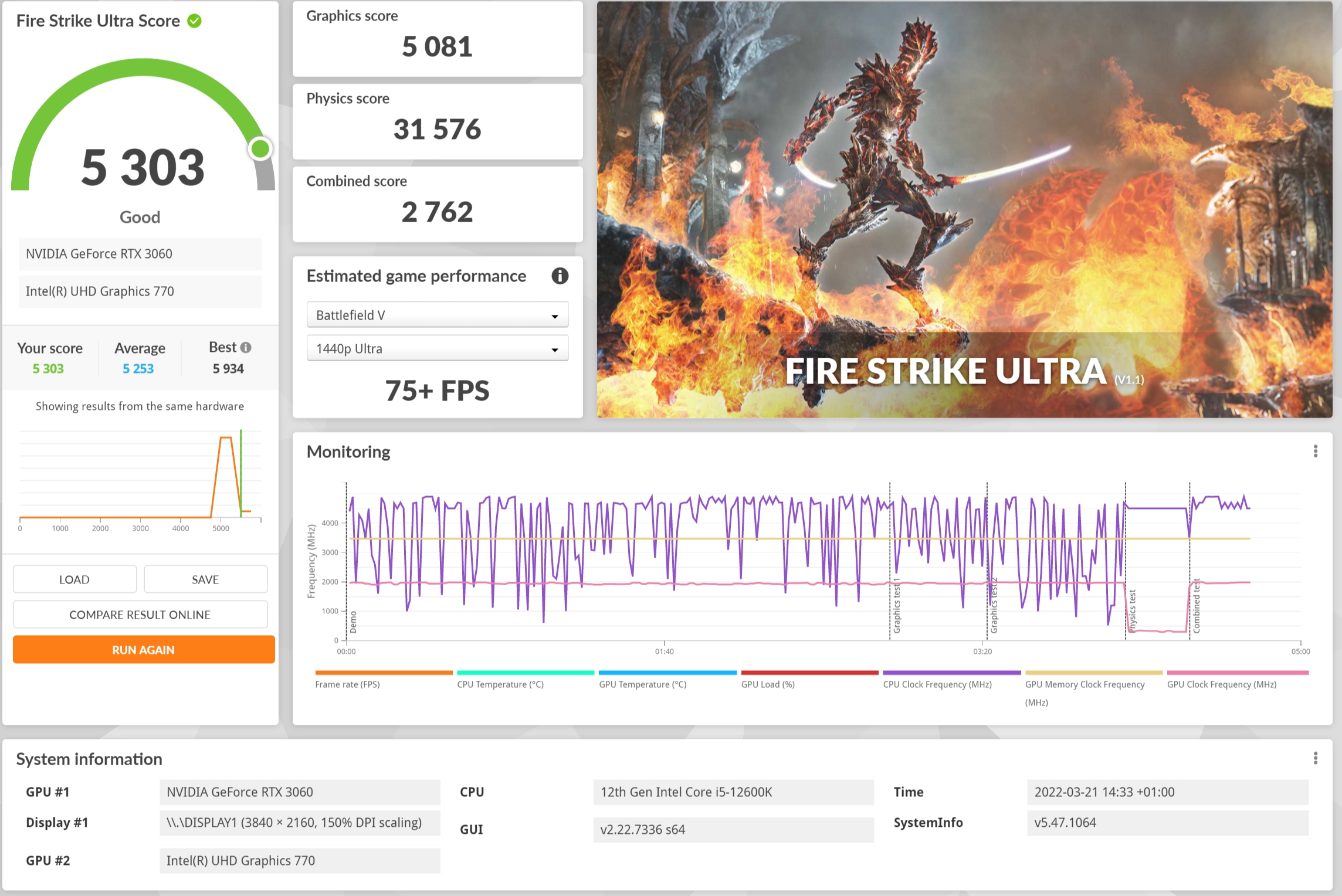Click the Demo marker in monitoring chart

[353, 622]
